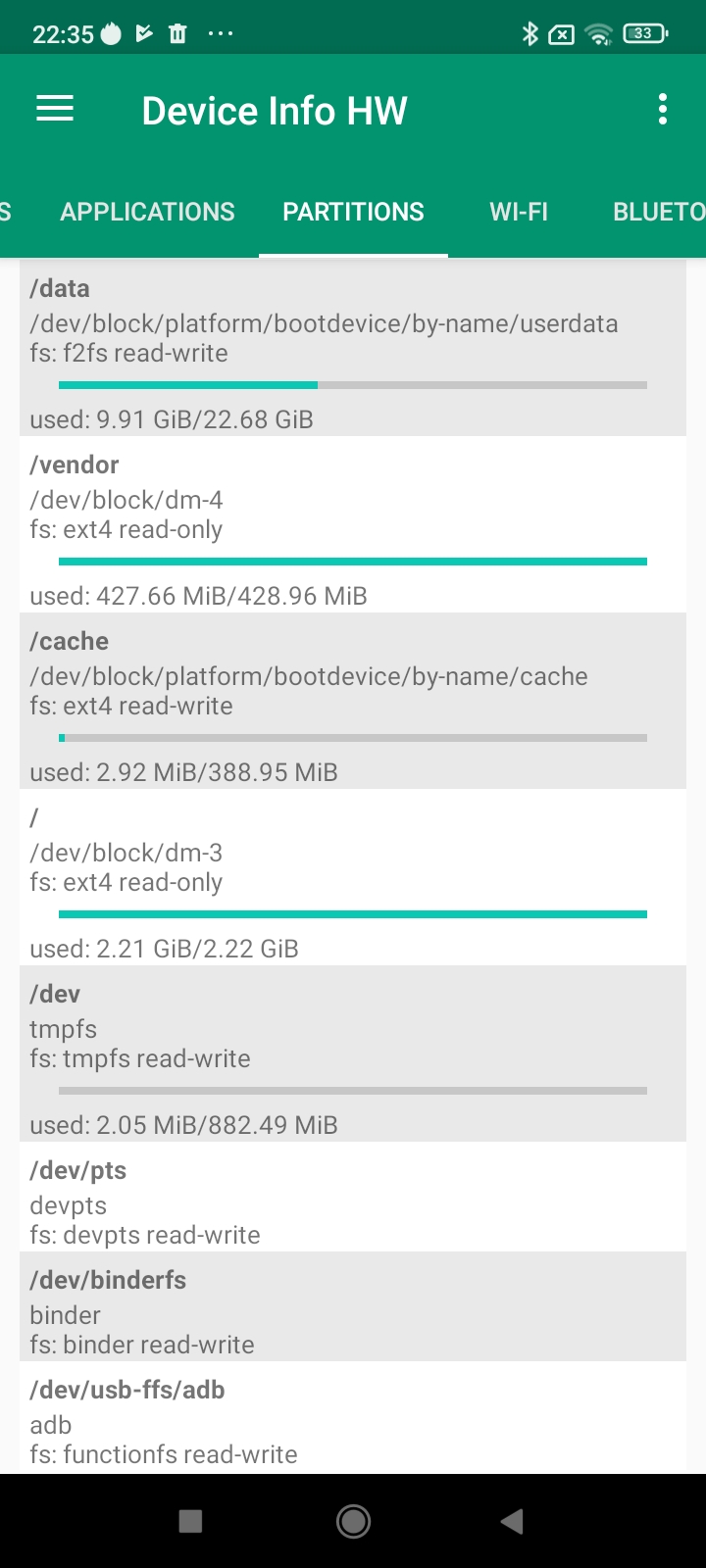Tap the /dev/binderfs partition row

click(x=353, y=1311)
